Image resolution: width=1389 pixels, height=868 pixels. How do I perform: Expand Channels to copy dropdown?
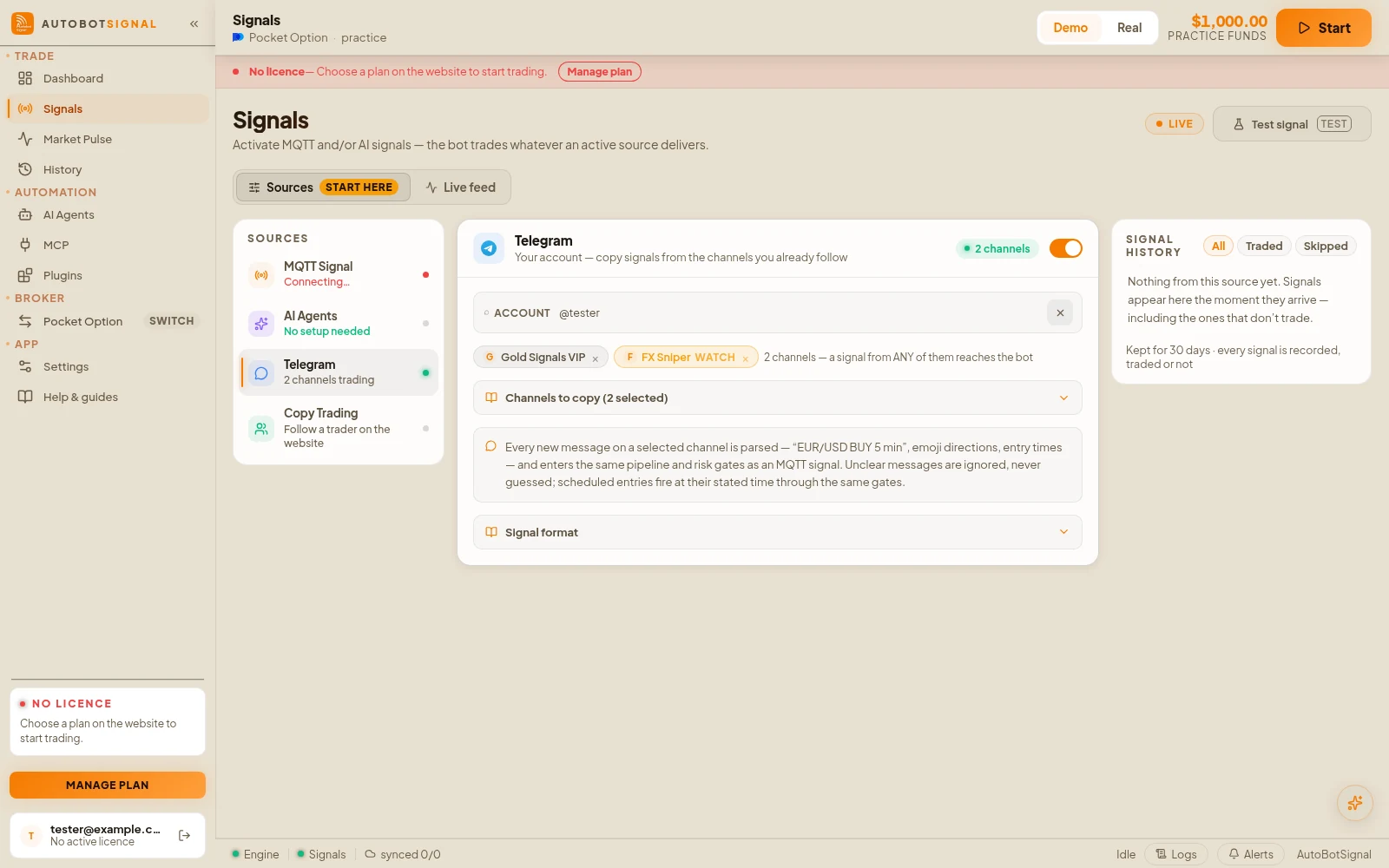point(778,398)
